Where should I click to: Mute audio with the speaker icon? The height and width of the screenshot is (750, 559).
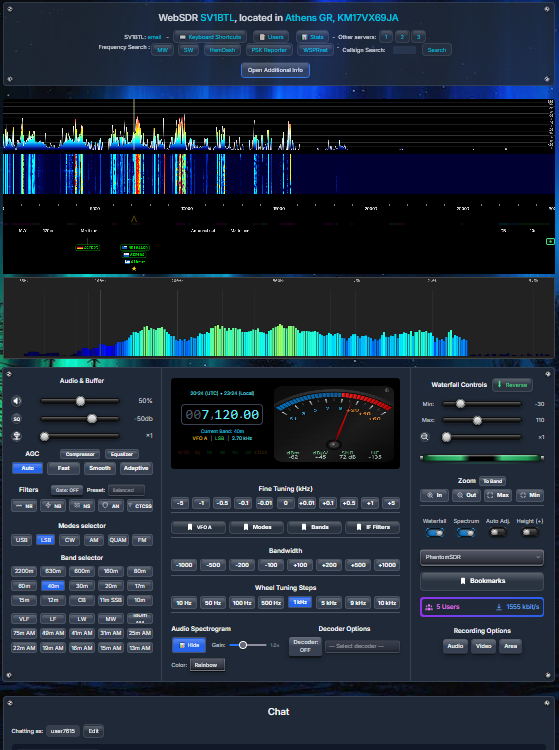(x=17, y=401)
